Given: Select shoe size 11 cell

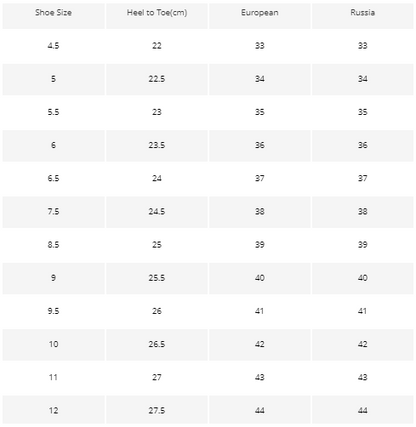Looking at the screenshot, I should [53, 377].
